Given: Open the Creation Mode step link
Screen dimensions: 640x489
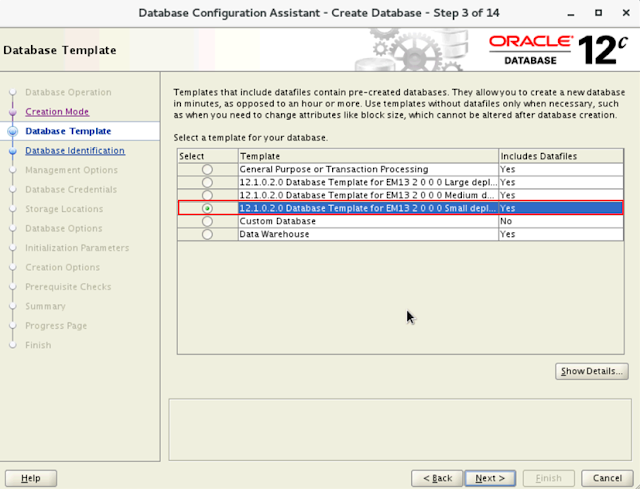Looking at the screenshot, I should 57,111.
